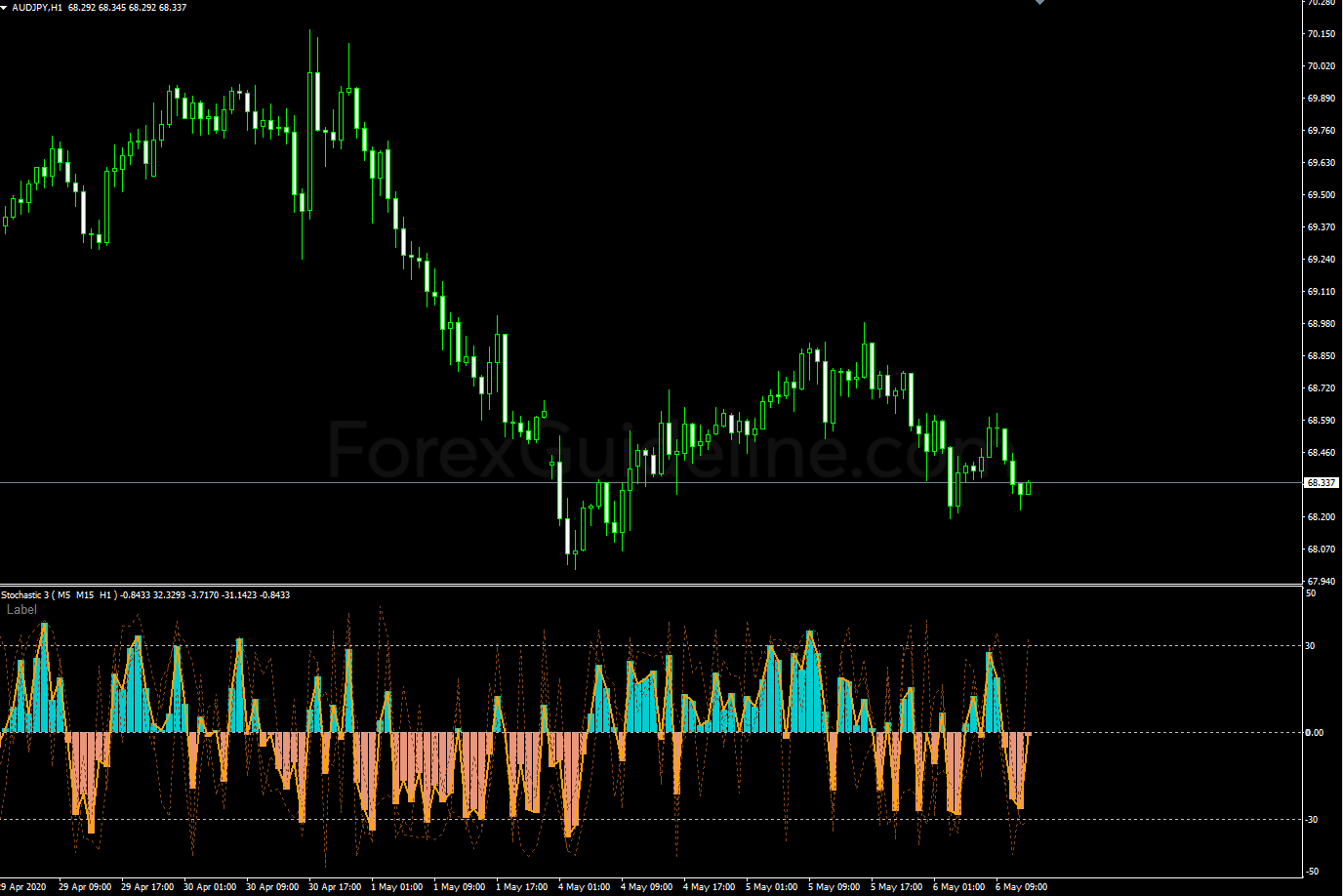The height and width of the screenshot is (896, 1343).
Task: Click the 69.240 price axis label
Action: [1321, 260]
